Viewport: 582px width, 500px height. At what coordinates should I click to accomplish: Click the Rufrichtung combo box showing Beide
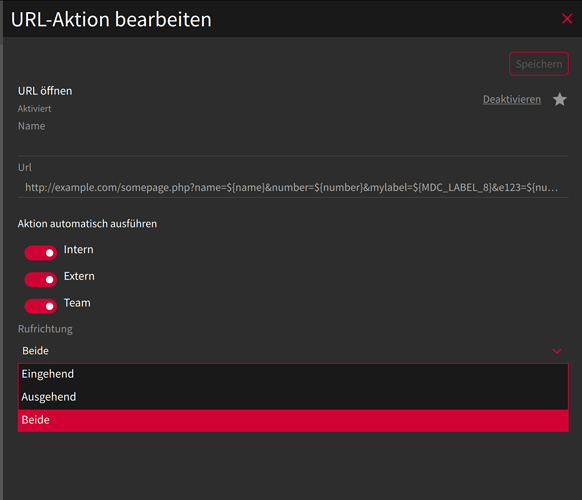pos(293,351)
